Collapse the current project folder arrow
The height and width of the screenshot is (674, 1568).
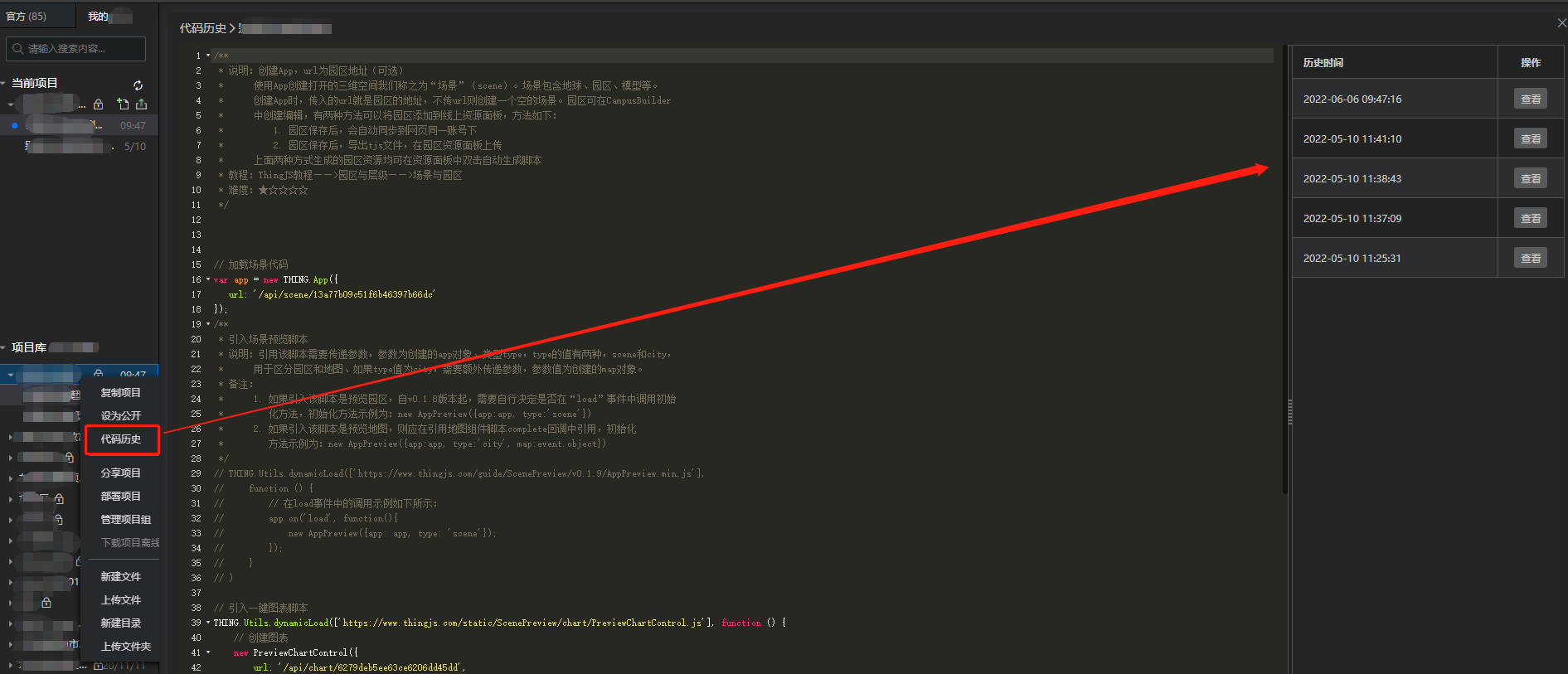click(10, 105)
